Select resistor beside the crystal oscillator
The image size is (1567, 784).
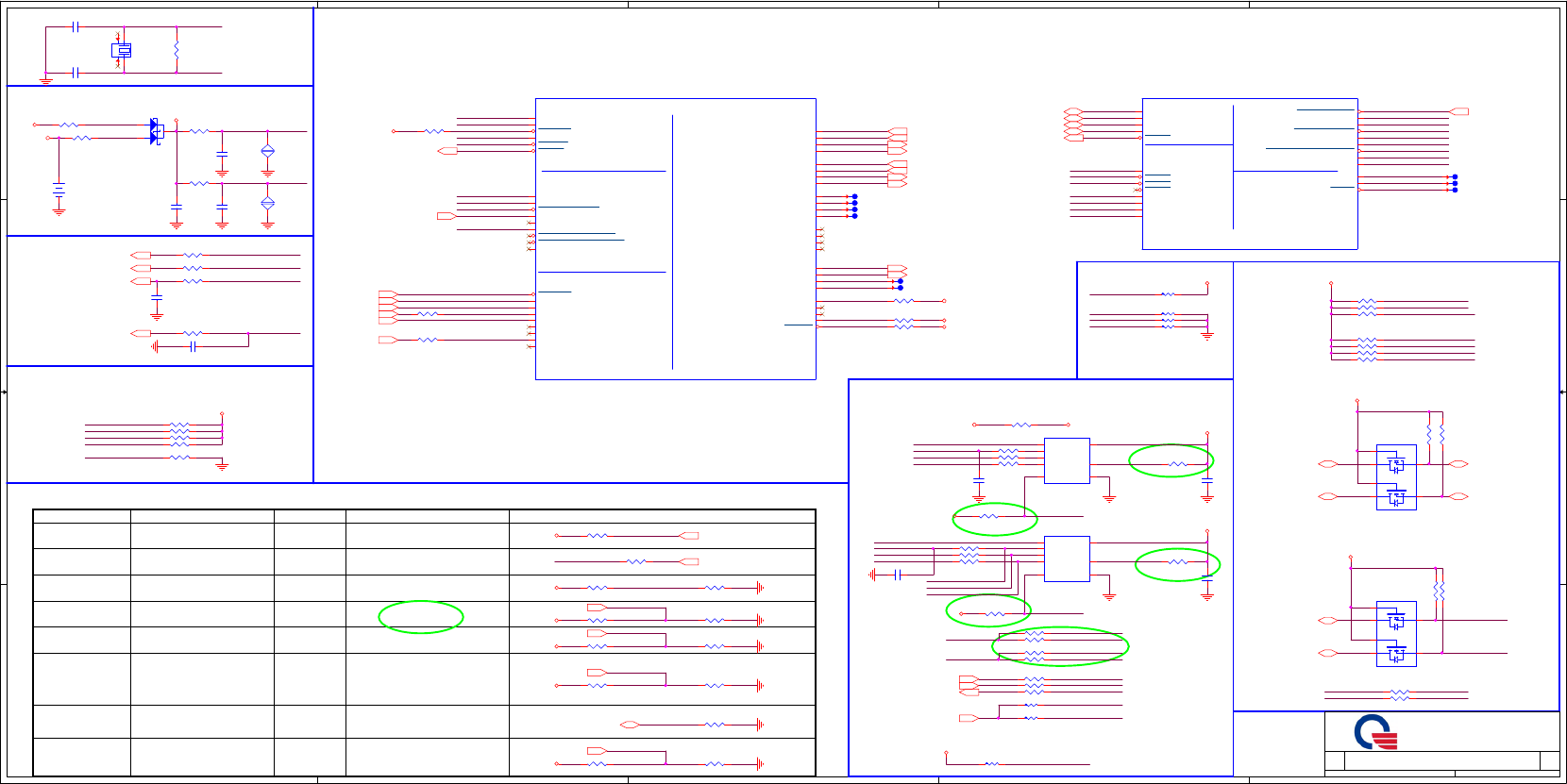tap(177, 49)
